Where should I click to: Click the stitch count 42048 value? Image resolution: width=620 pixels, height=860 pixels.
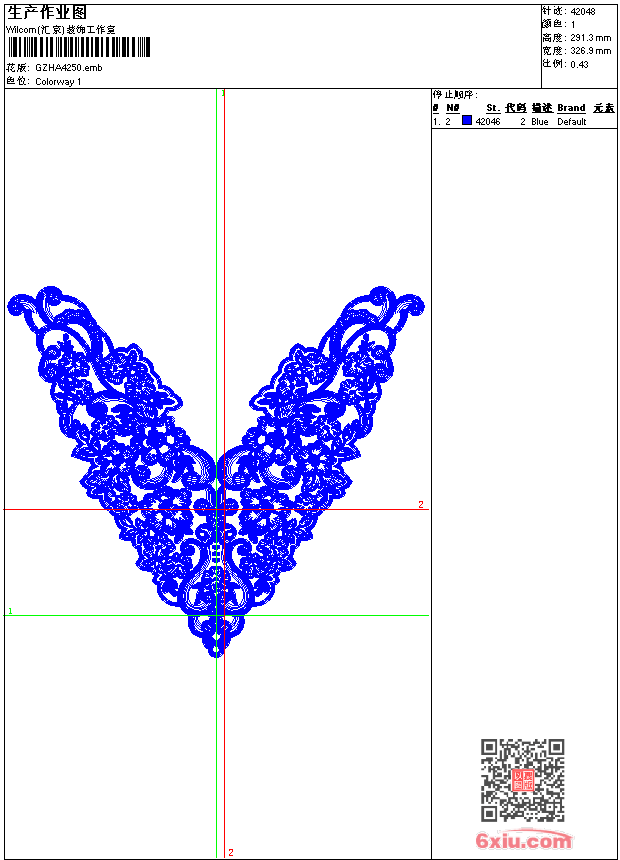[583, 11]
